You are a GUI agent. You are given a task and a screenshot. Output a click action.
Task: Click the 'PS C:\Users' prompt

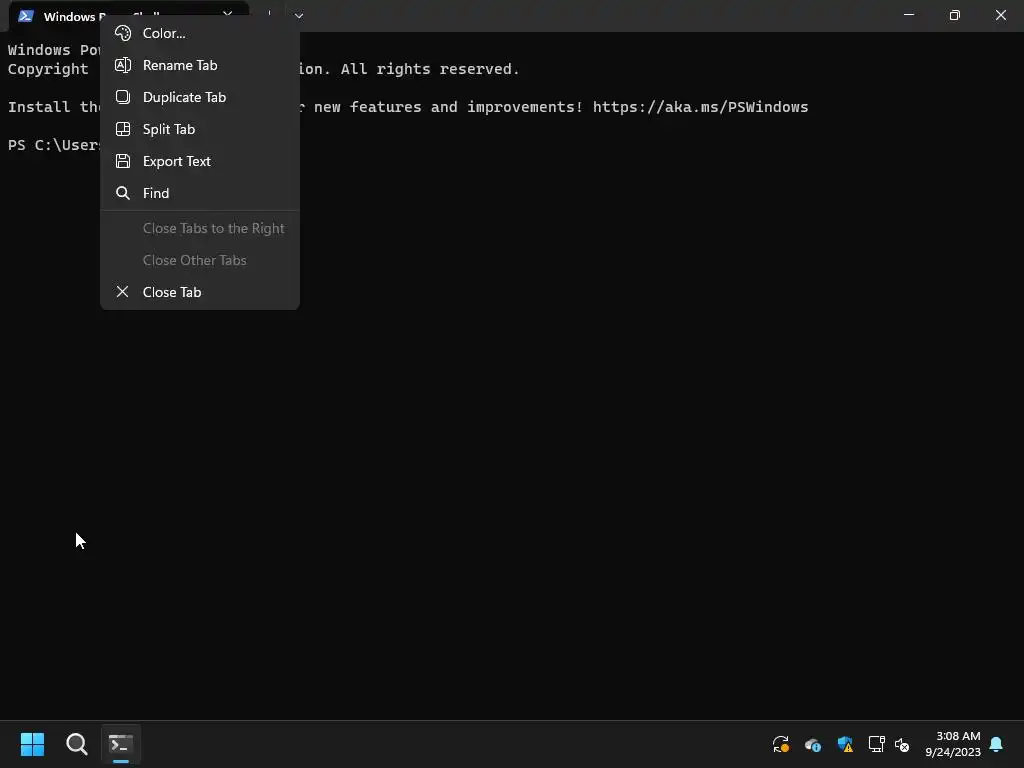click(54, 145)
